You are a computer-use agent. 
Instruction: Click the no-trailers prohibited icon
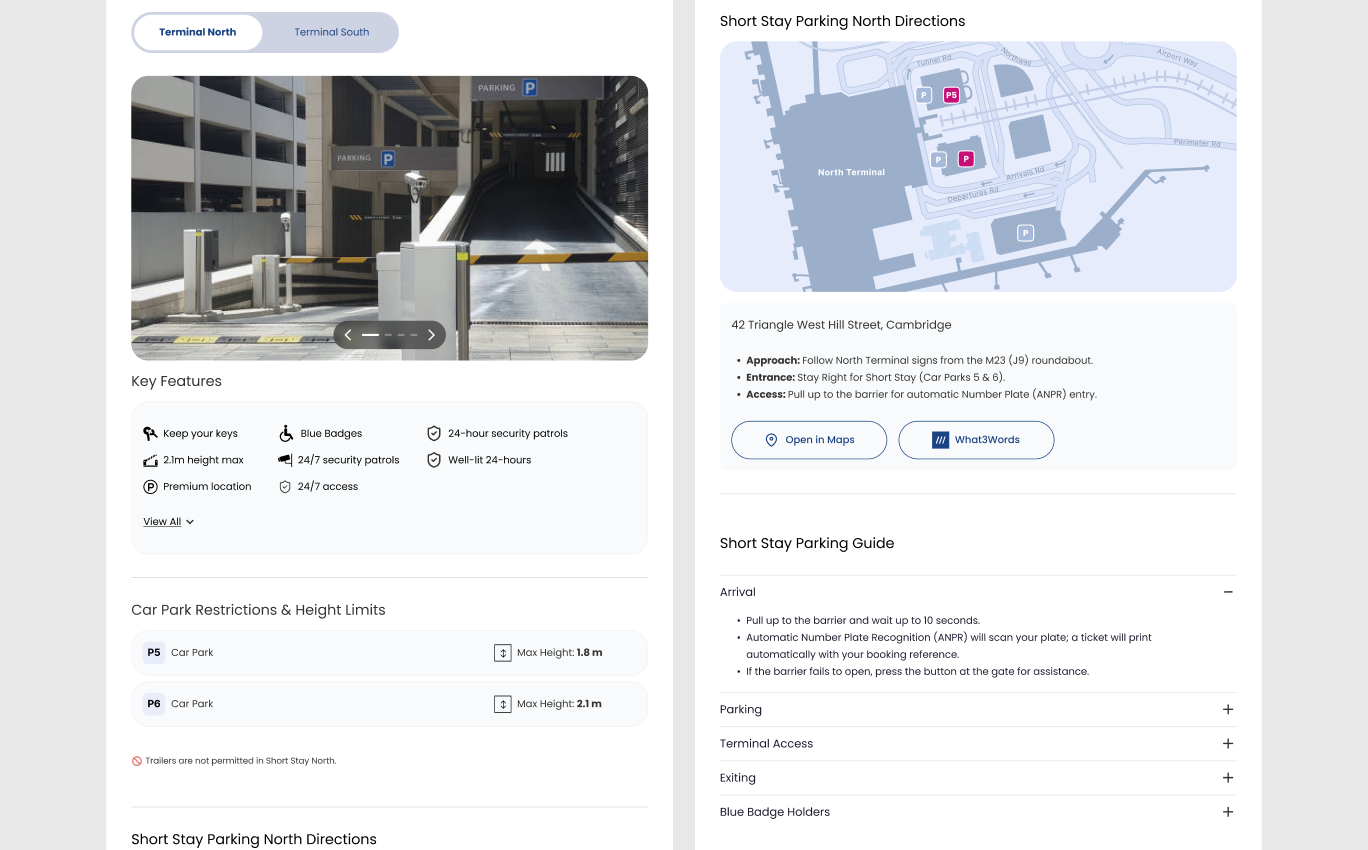click(137, 761)
